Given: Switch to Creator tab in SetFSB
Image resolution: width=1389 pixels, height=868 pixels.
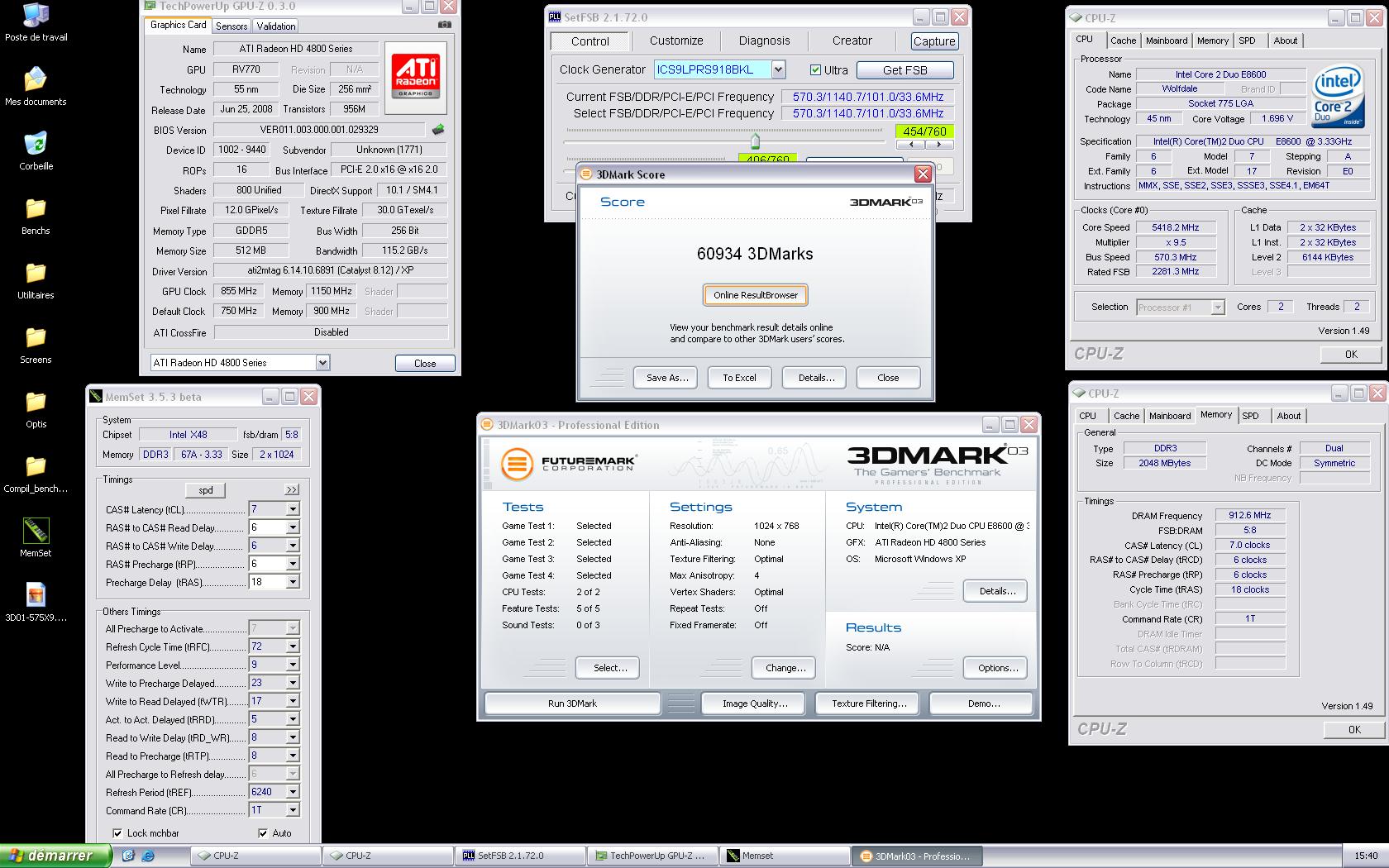Looking at the screenshot, I should coord(852,41).
